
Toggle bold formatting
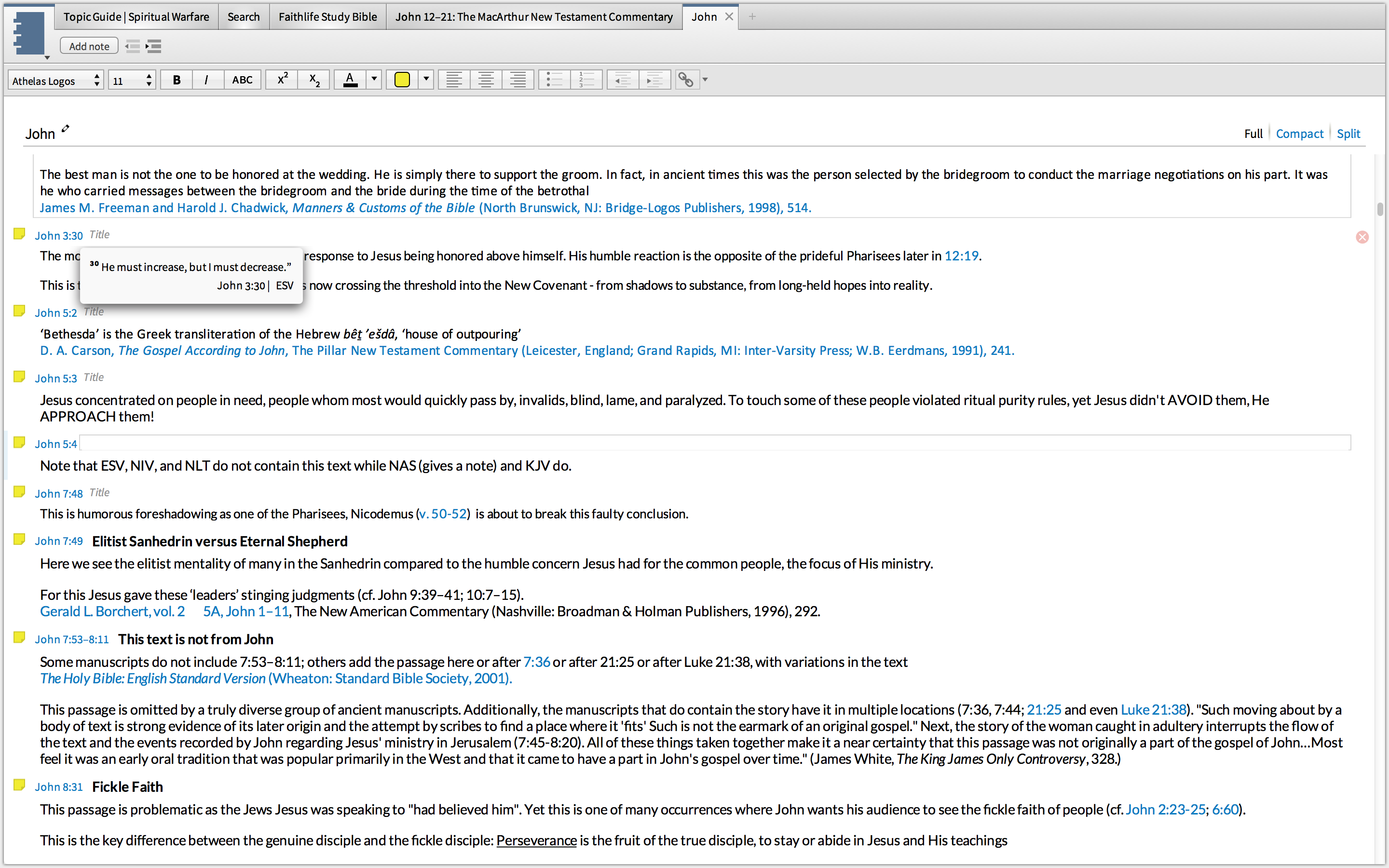click(176, 80)
